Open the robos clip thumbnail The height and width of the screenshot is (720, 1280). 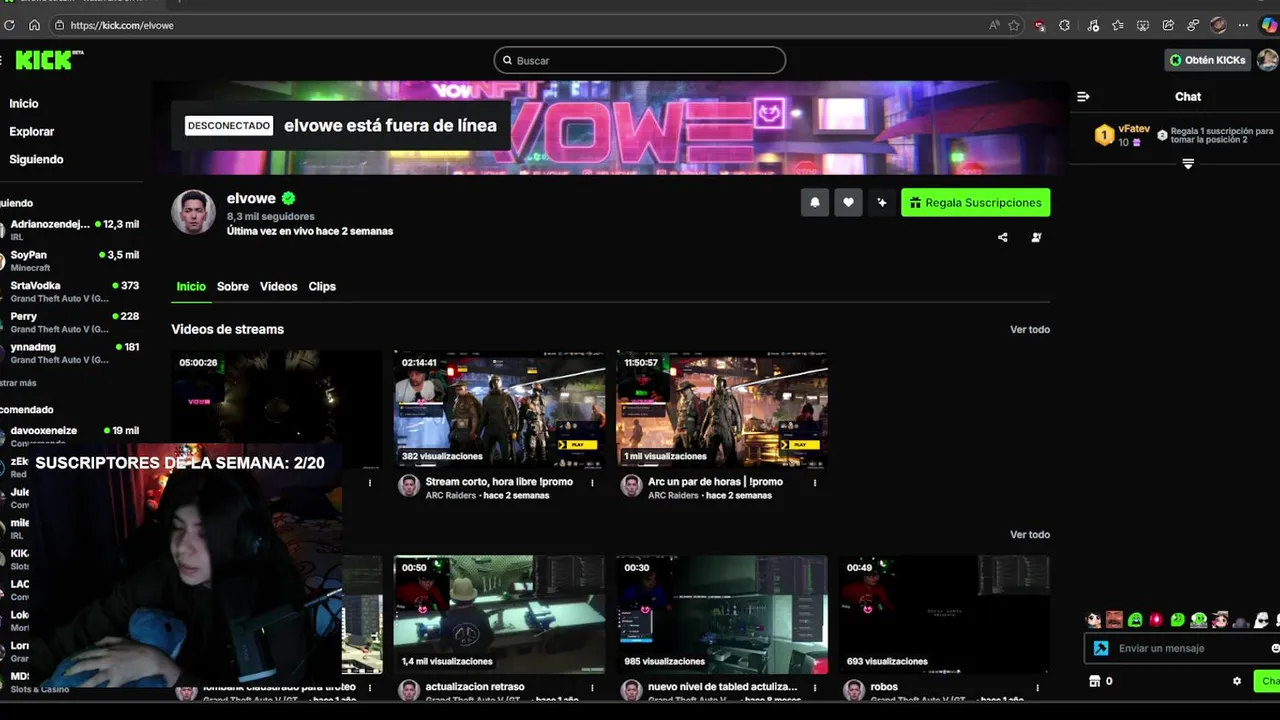pos(944,614)
